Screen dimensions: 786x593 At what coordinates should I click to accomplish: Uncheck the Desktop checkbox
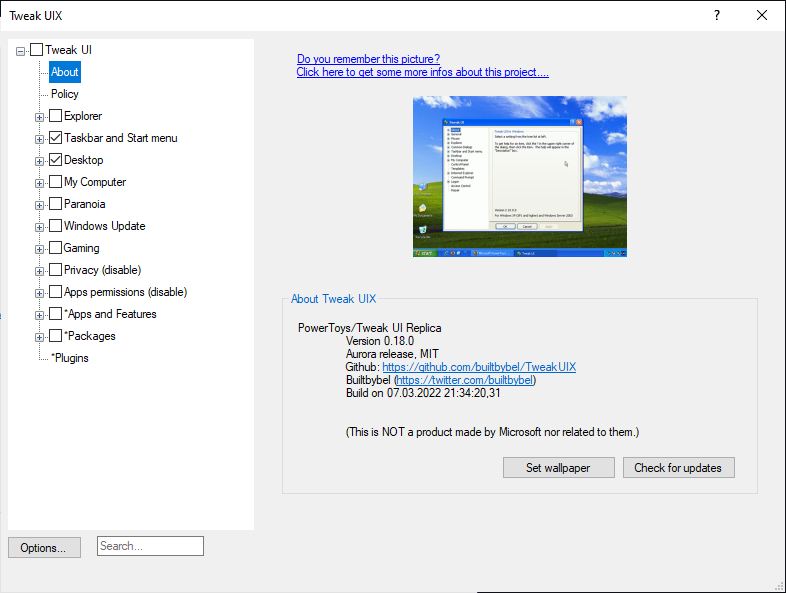point(56,160)
